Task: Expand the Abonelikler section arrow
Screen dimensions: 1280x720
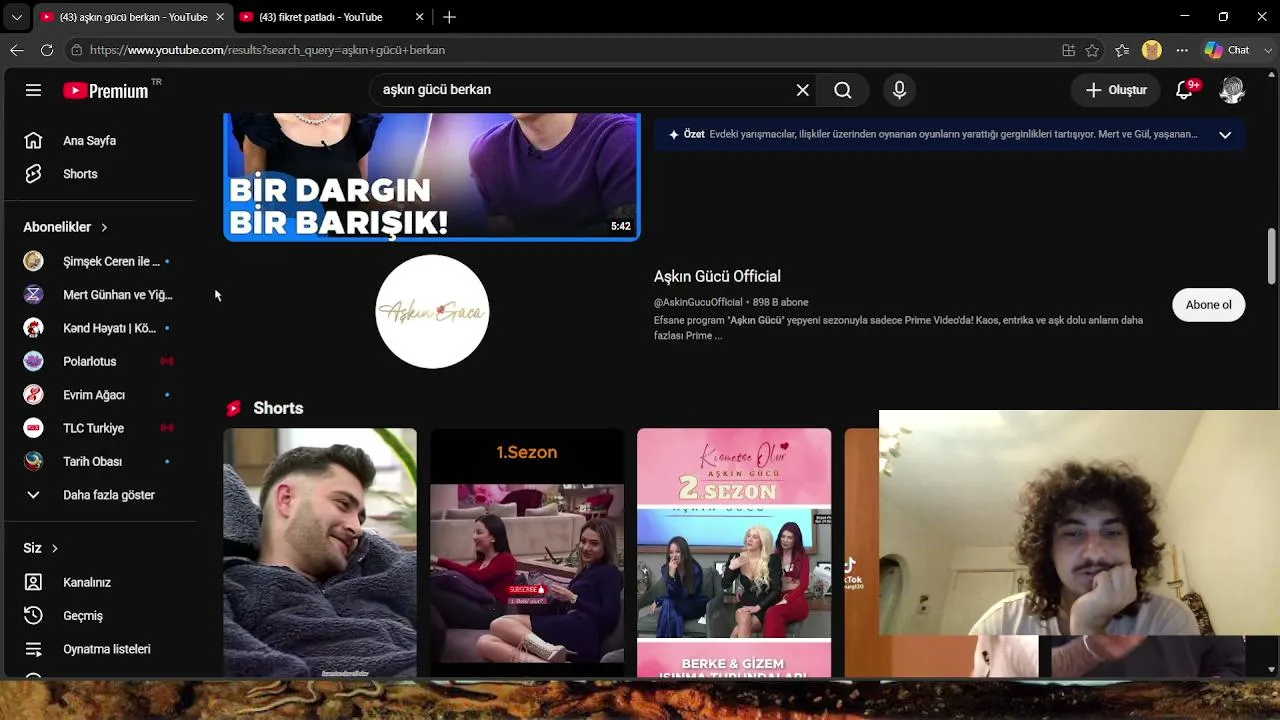Action: pyautogui.click(x=104, y=227)
